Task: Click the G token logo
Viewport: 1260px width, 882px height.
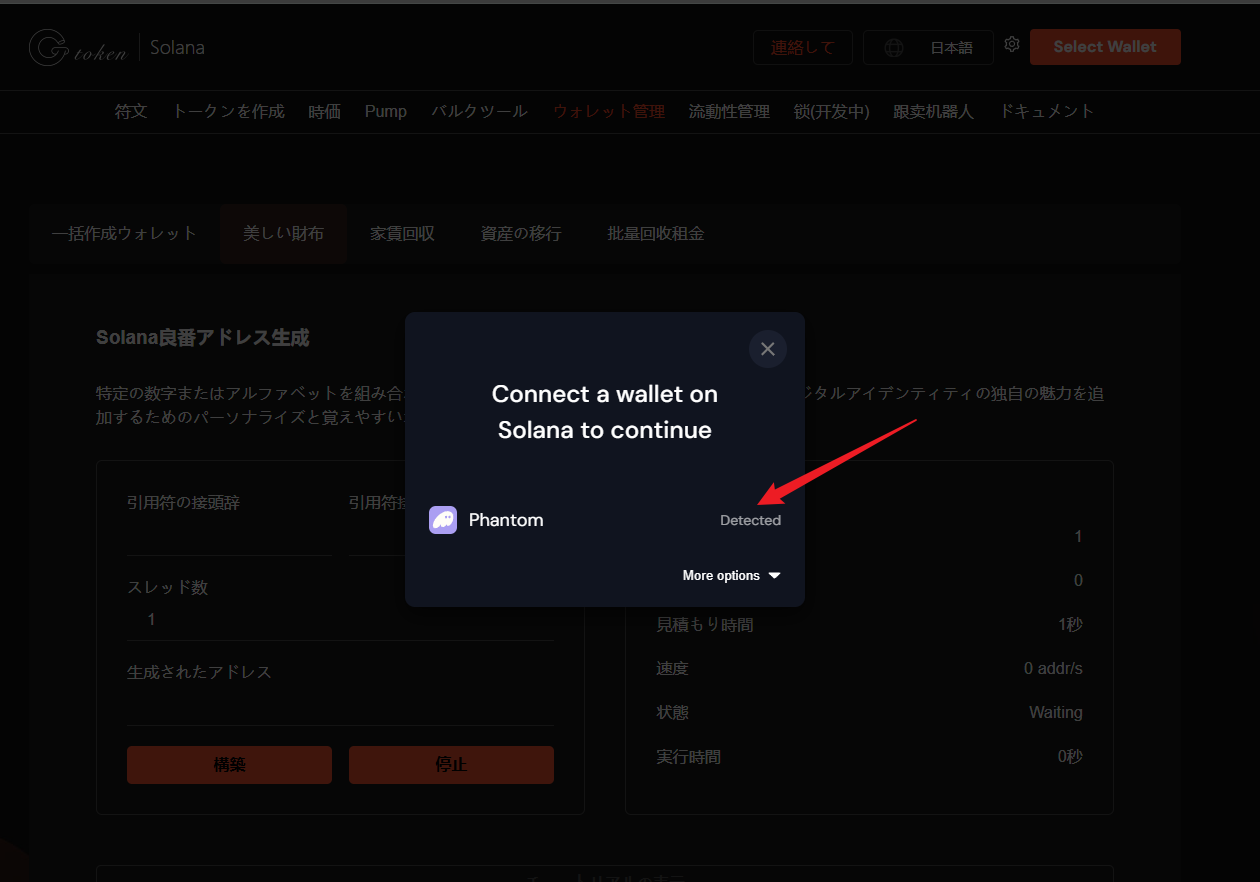Action: pyautogui.click(x=78, y=48)
